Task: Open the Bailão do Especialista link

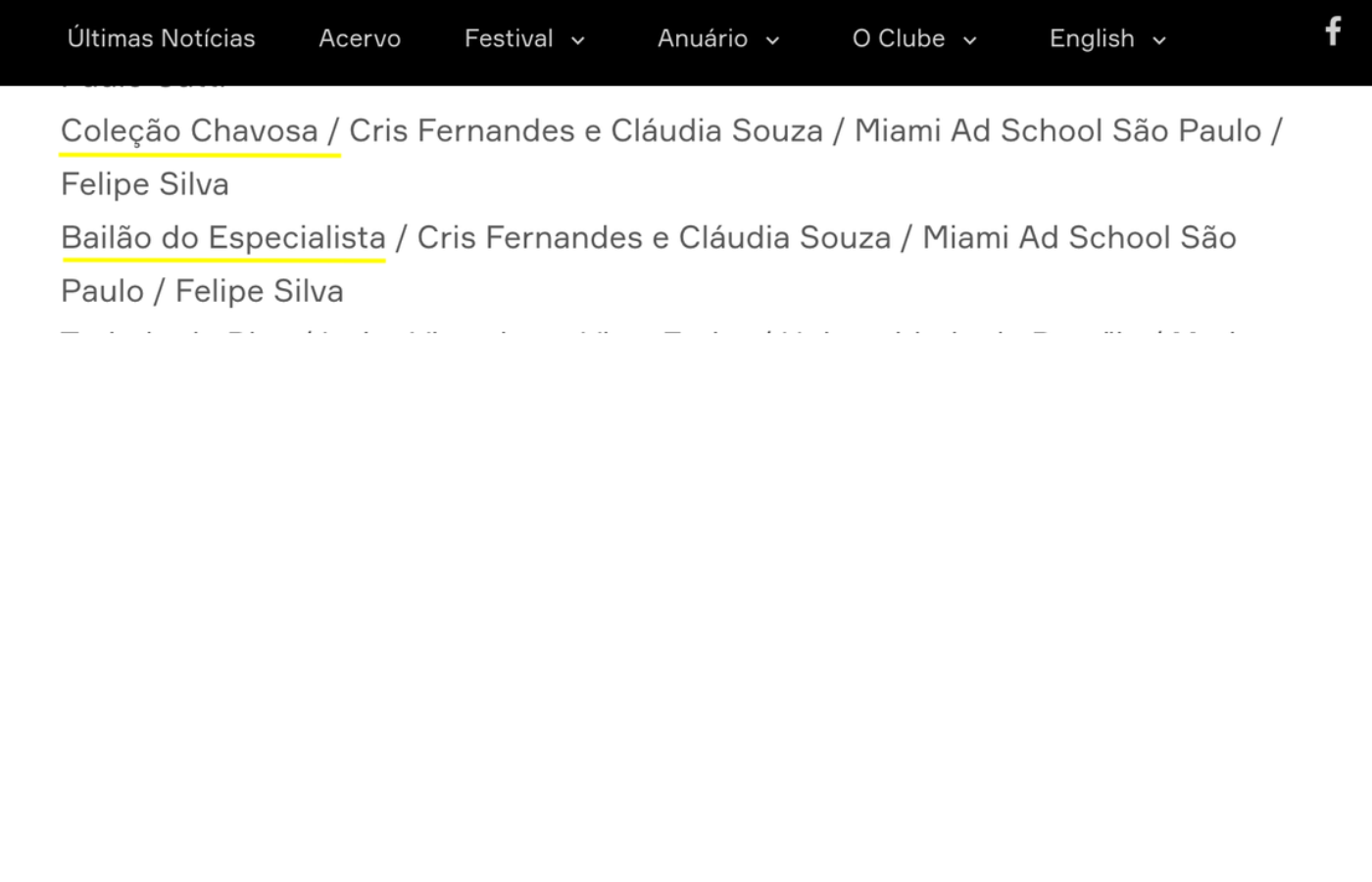Action: (223, 237)
